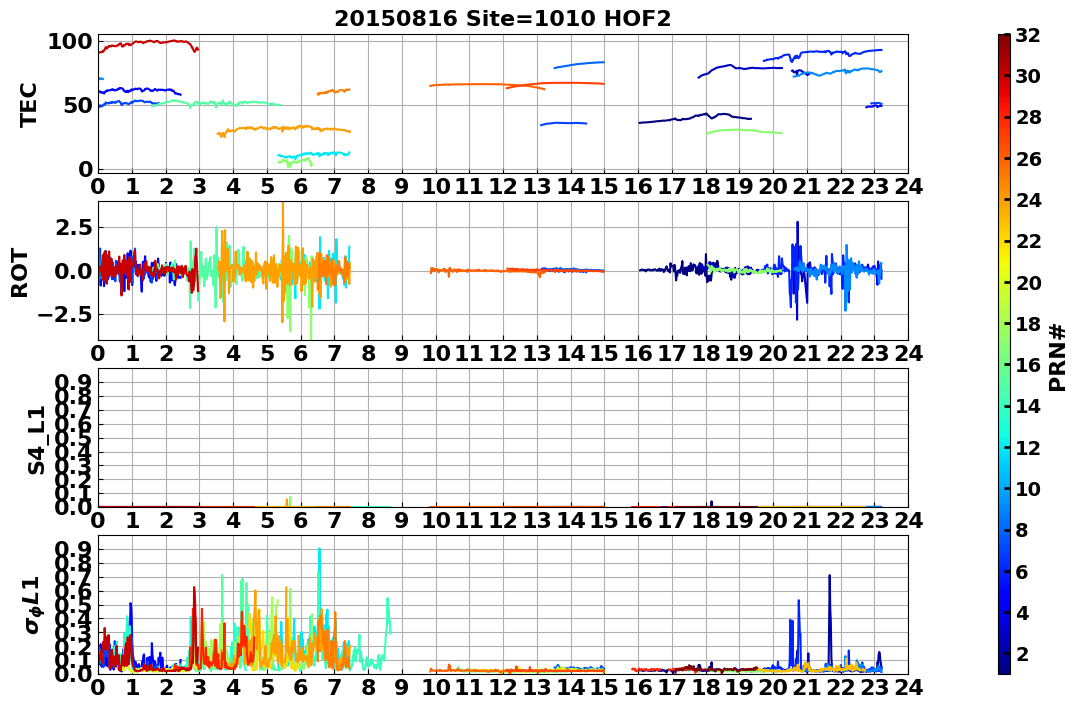Screen dimensions: 1077x709
Task: Click the 26 tick on the colorbar
Action: click(1028, 159)
